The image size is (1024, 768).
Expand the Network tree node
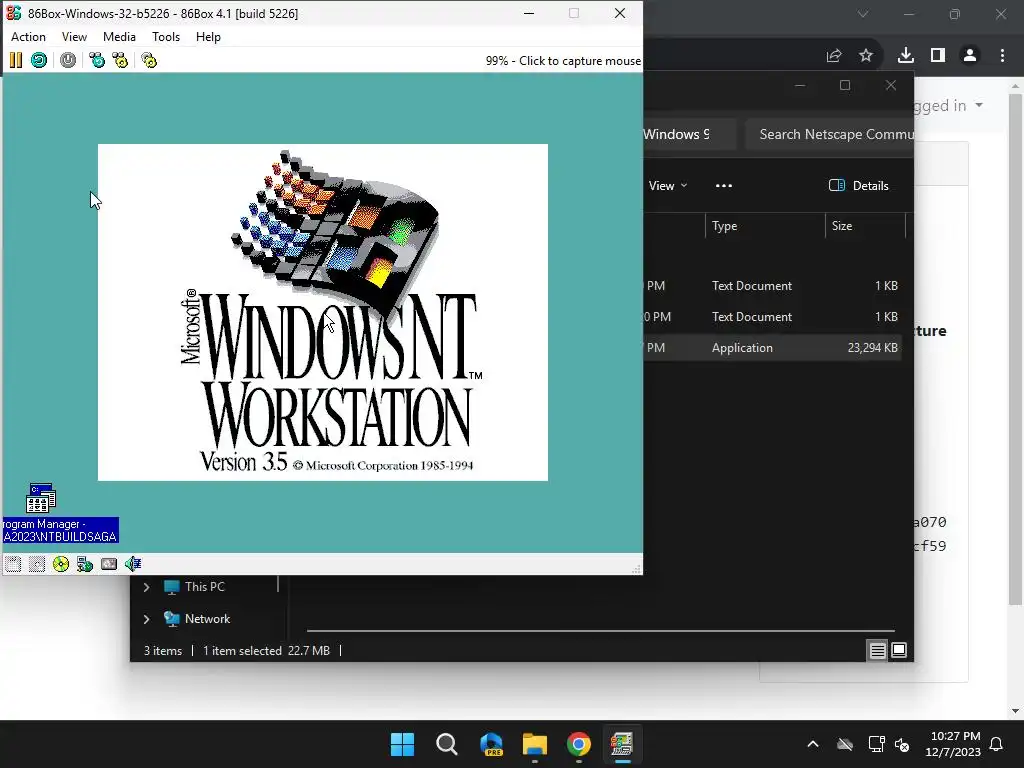coord(146,619)
